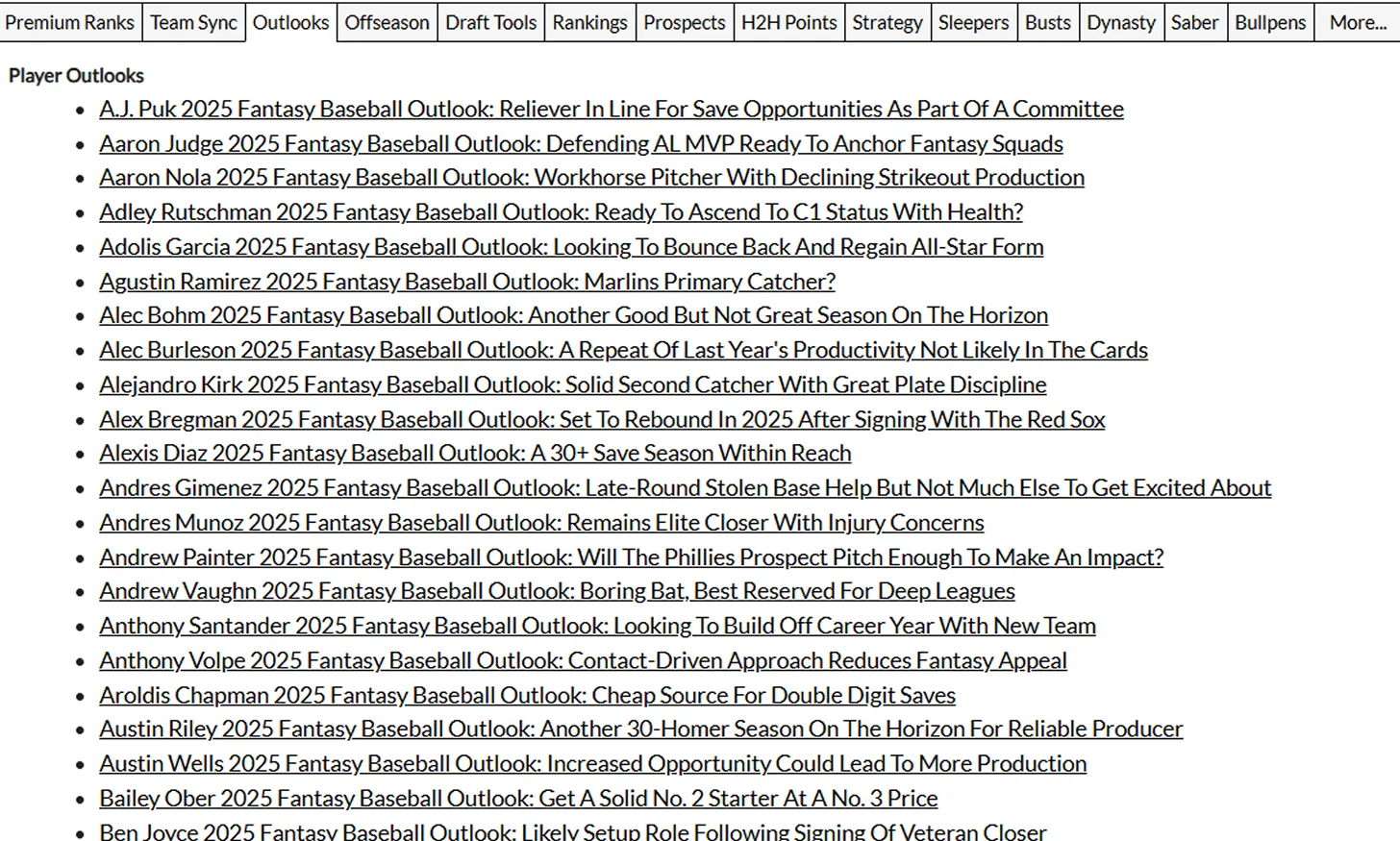Screen dimensions: 1400x841
Task: Switch to the Team Sync tab
Action: [x=193, y=22]
